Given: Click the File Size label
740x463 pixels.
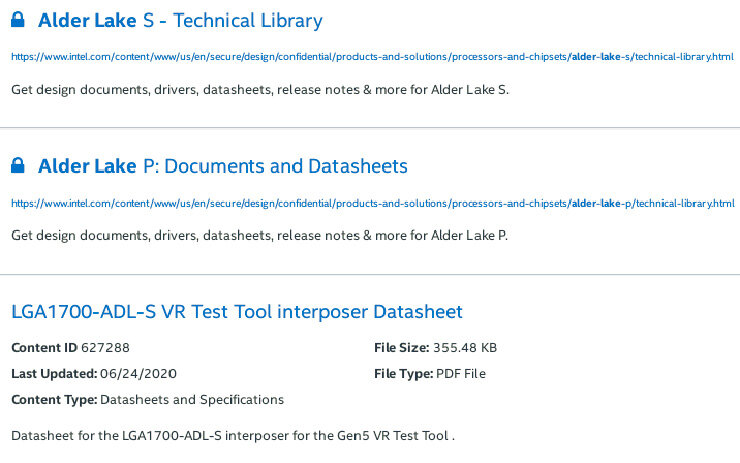Looking at the screenshot, I should (402, 348).
